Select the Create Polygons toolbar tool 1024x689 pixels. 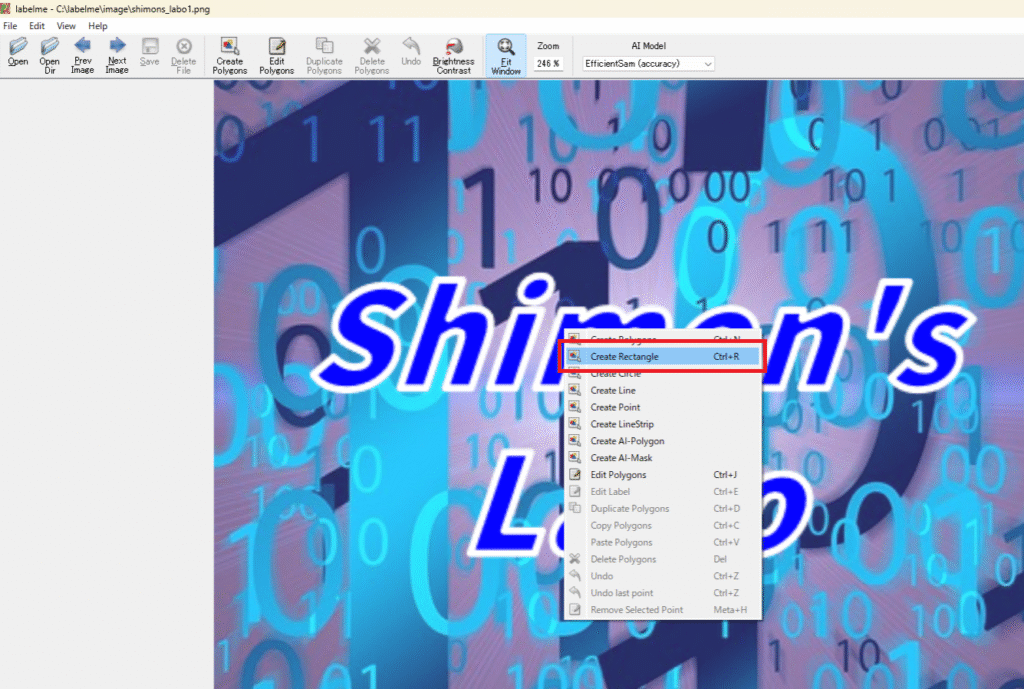229,55
